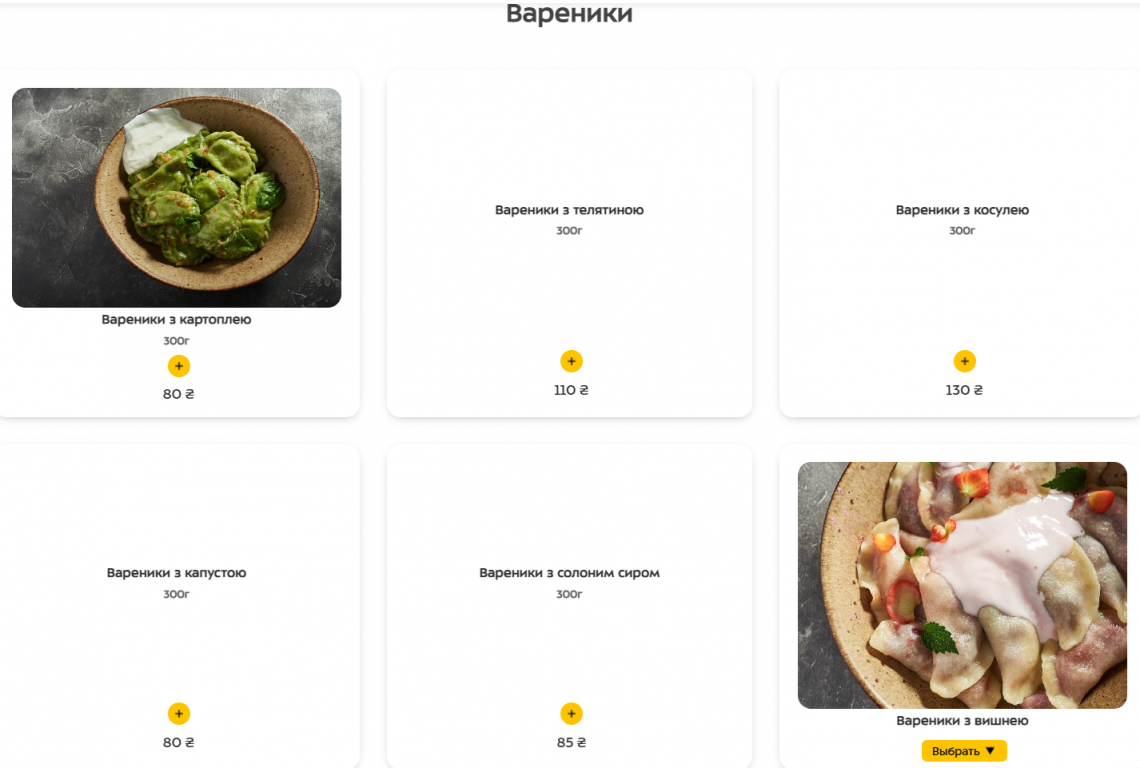Open the Вареники з телятиною title
This screenshot has width=1140, height=768.
pos(569,210)
